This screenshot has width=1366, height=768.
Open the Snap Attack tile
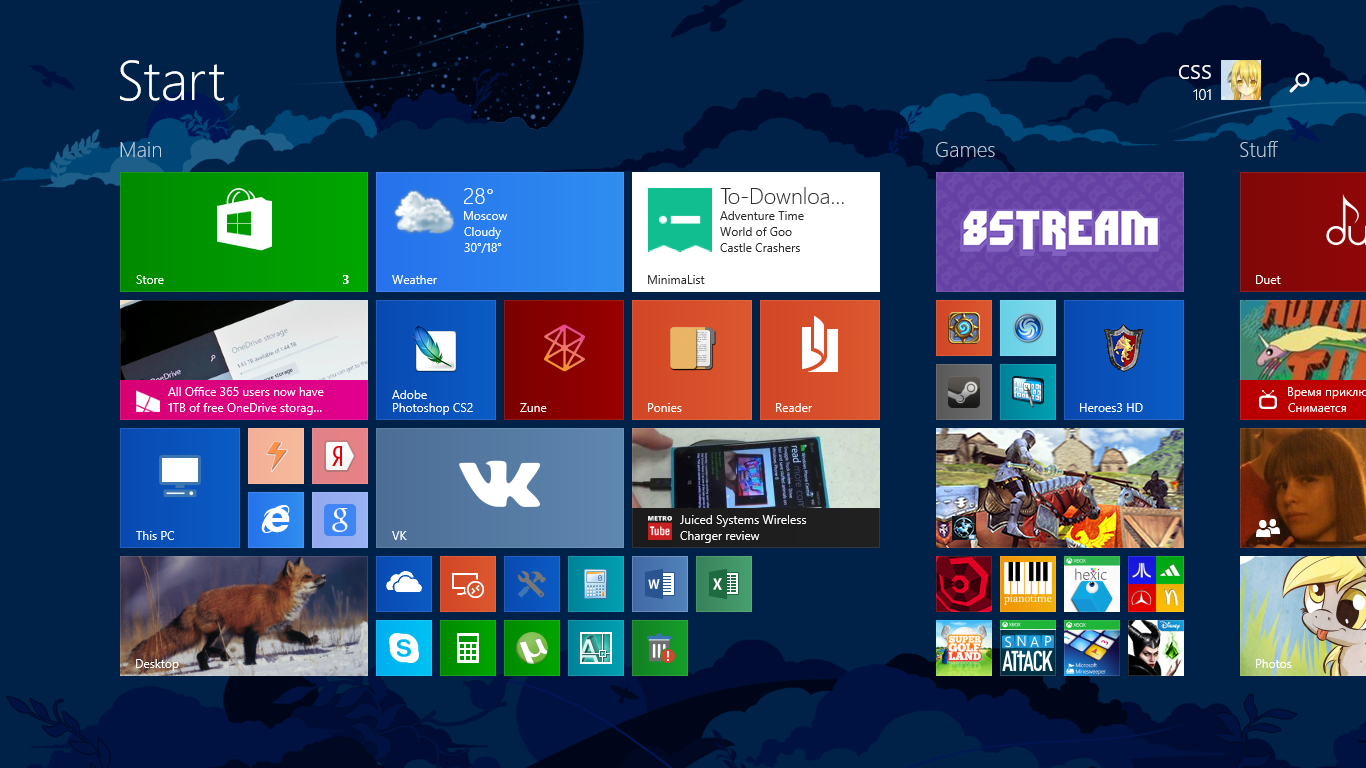tap(1028, 648)
